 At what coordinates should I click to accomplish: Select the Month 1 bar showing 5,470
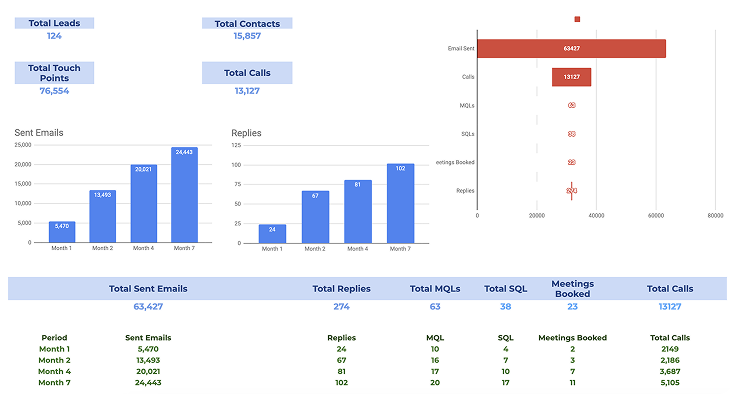tap(62, 231)
